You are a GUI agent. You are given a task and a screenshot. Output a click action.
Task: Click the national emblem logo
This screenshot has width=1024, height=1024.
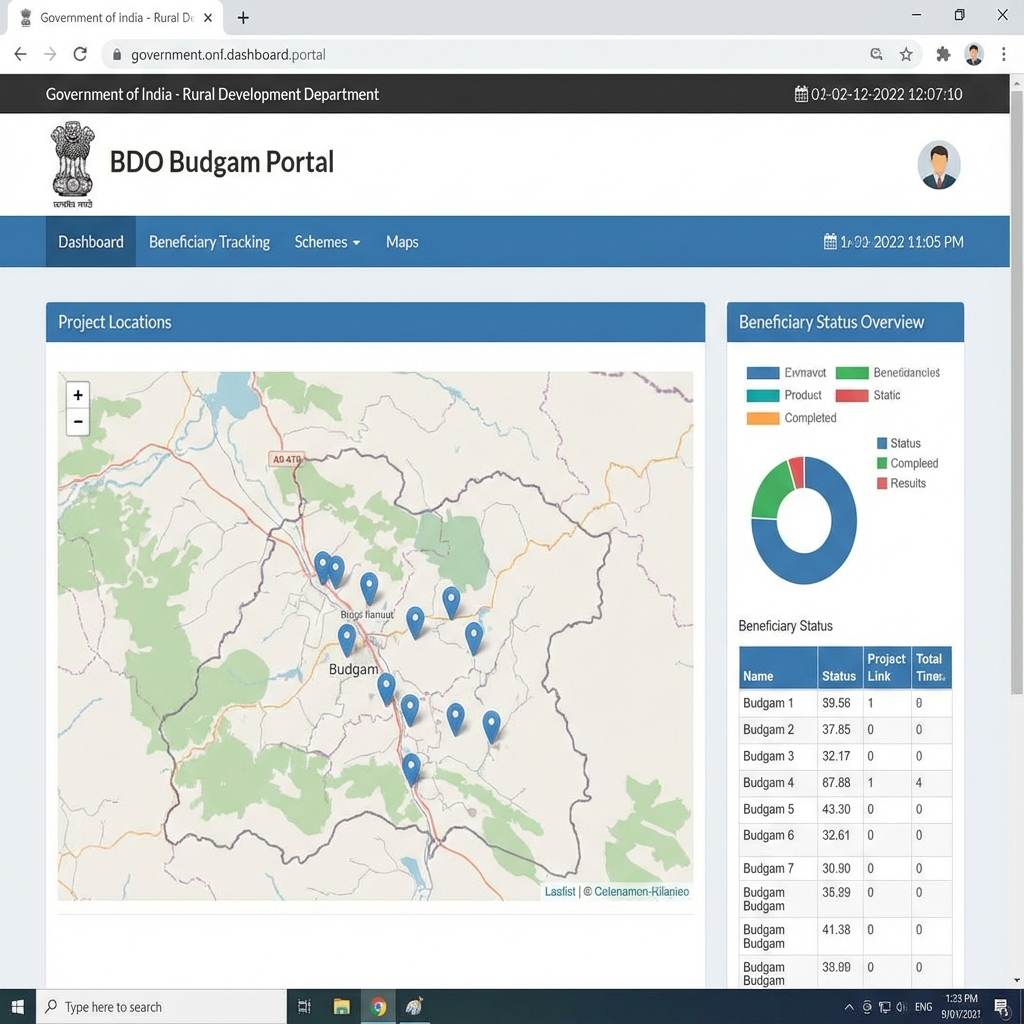(71, 162)
